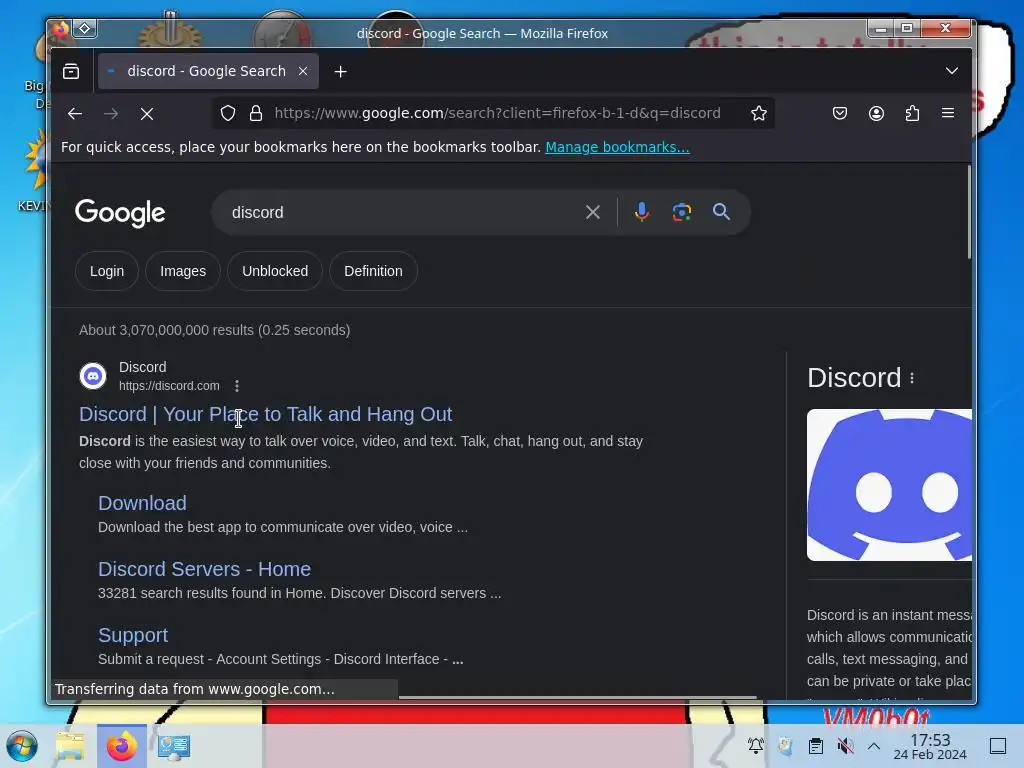Screen dimensions: 1024x768
Task: Open the Firefox hamburger application menu
Action: (x=948, y=113)
